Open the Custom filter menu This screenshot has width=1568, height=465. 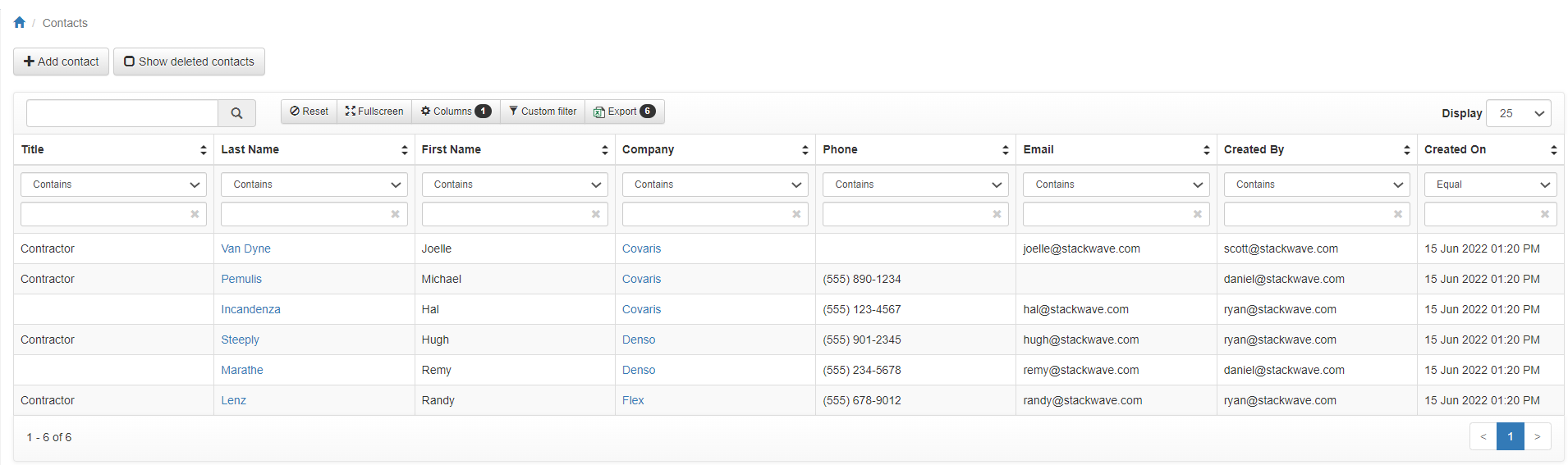click(543, 112)
